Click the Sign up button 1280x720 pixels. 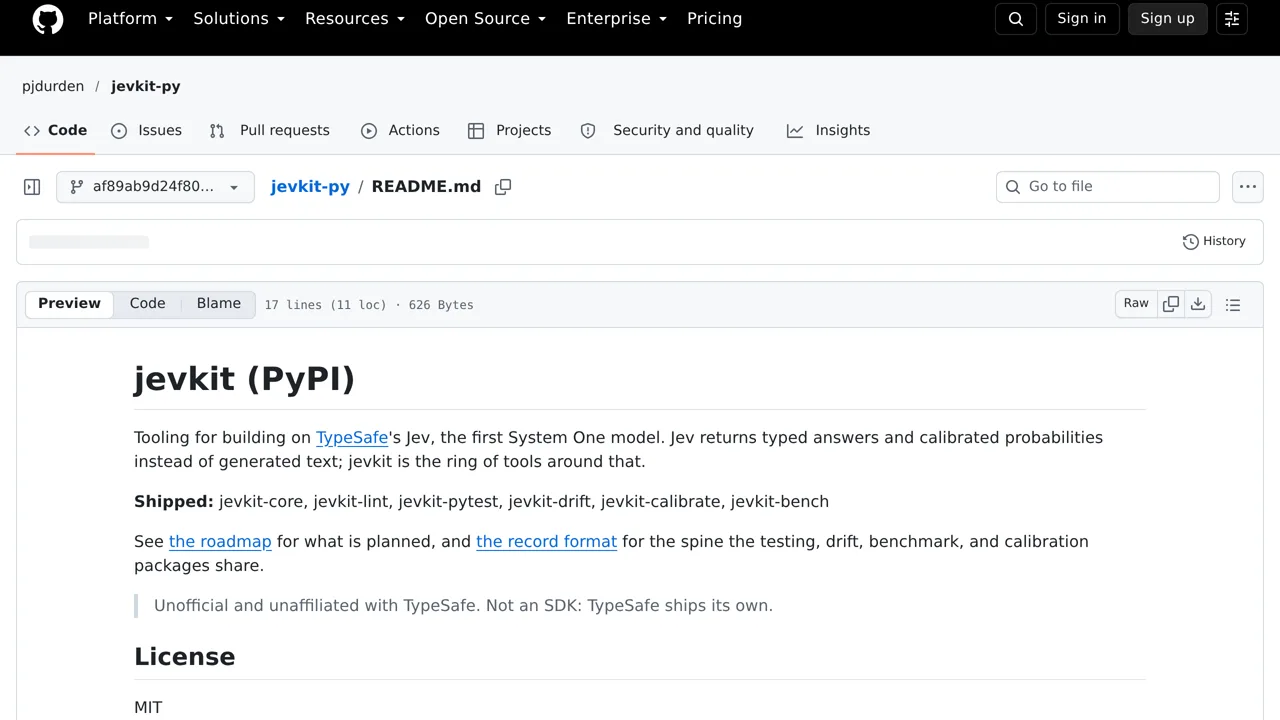[x=1168, y=19]
